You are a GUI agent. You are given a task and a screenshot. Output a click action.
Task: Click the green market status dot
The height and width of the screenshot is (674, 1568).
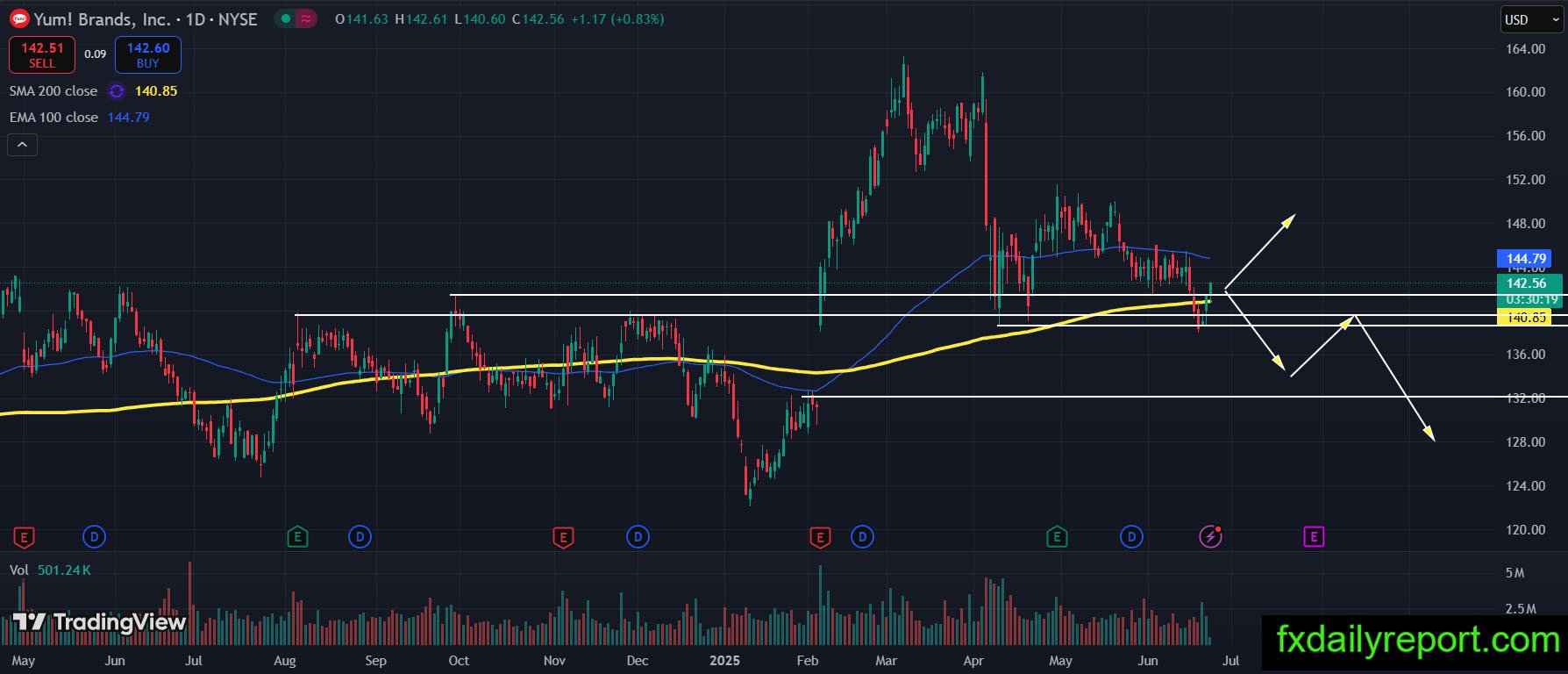[286, 18]
